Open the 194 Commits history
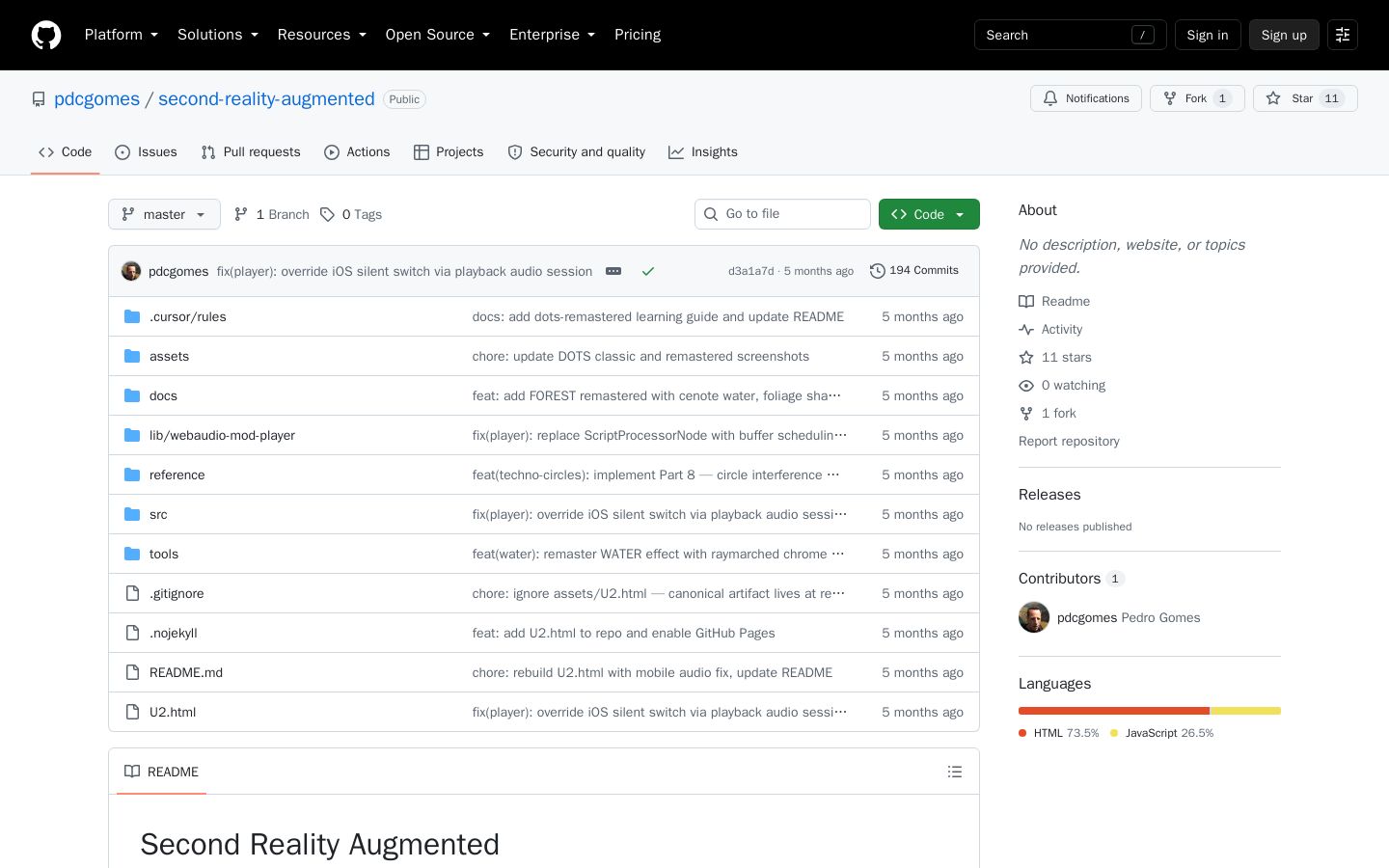1389x868 pixels. point(914,271)
